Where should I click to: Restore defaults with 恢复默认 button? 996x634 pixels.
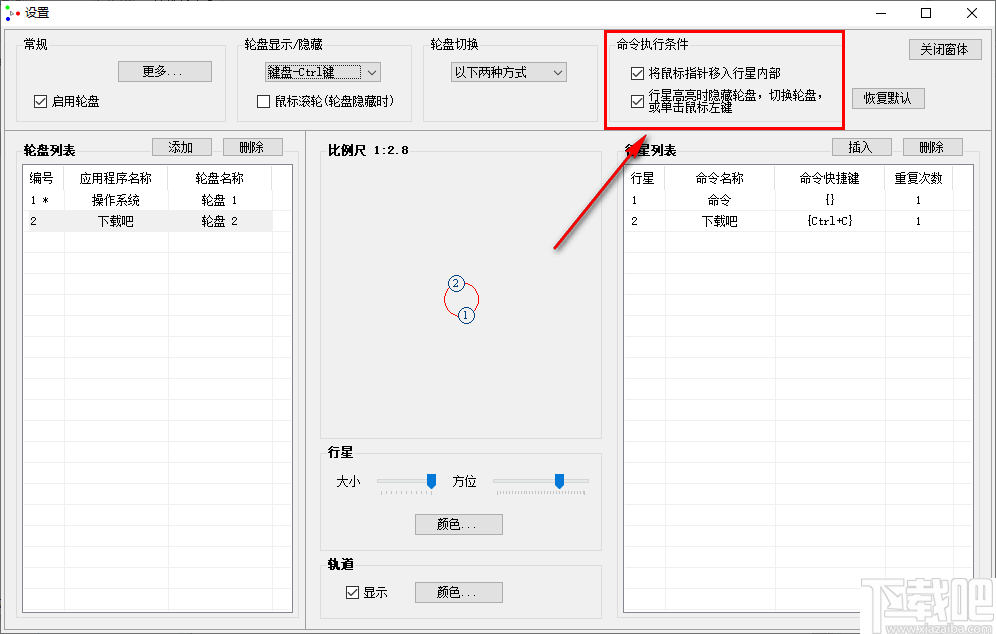click(x=887, y=98)
